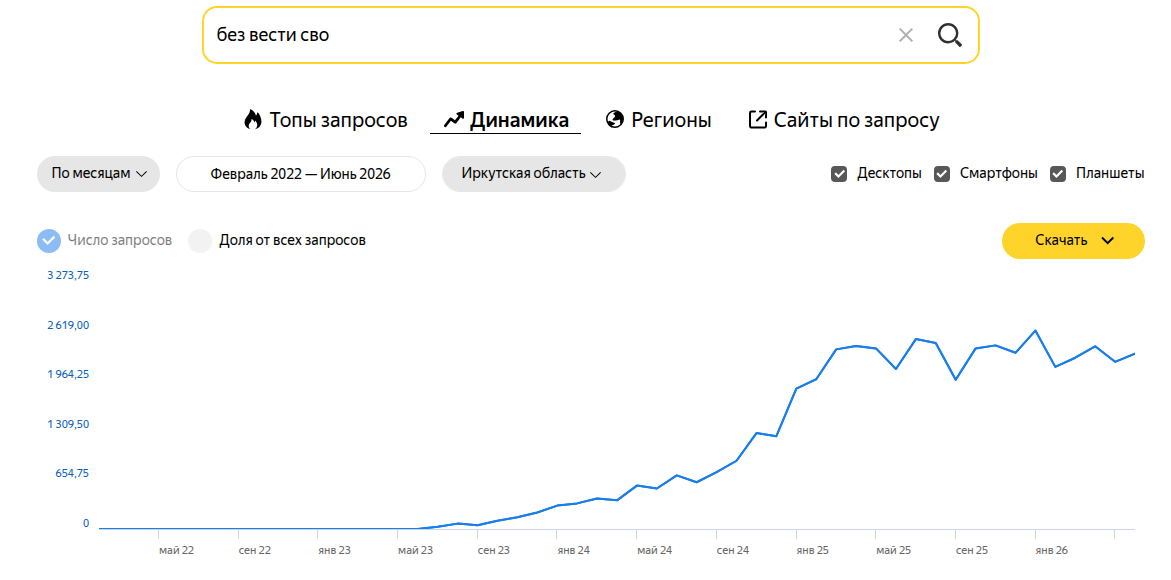Click the flame icon for Топы запросов
This screenshot has width=1171, height=580.
(x=253, y=119)
